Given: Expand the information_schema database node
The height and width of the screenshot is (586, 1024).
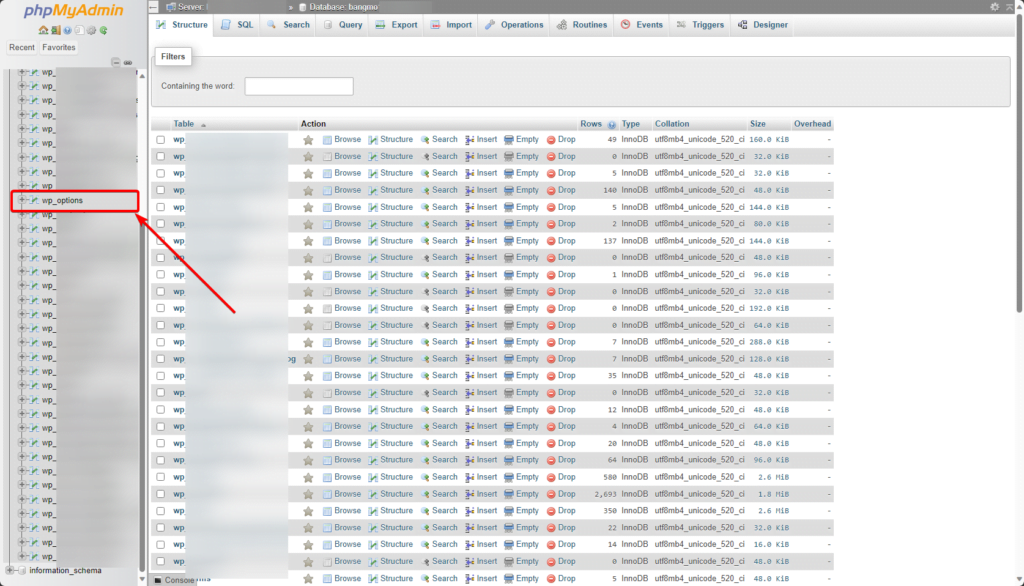Looking at the screenshot, I should (x=11, y=570).
